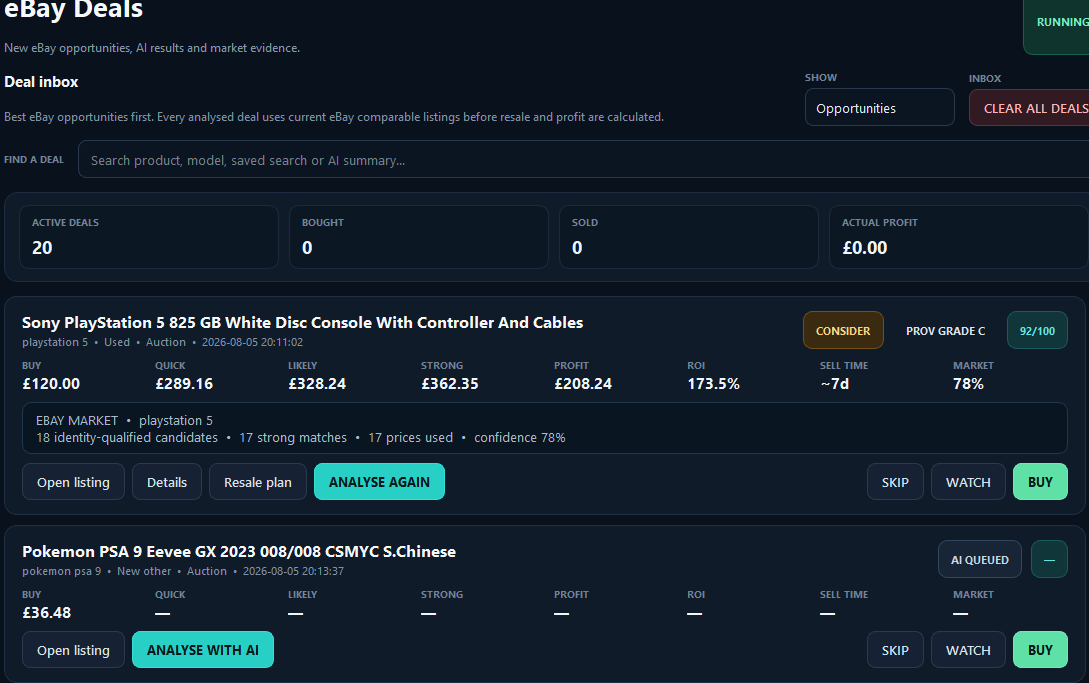Click the Active Deals 20 stat card
Image resolution: width=1089 pixels, height=683 pixels.
[149, 237]
